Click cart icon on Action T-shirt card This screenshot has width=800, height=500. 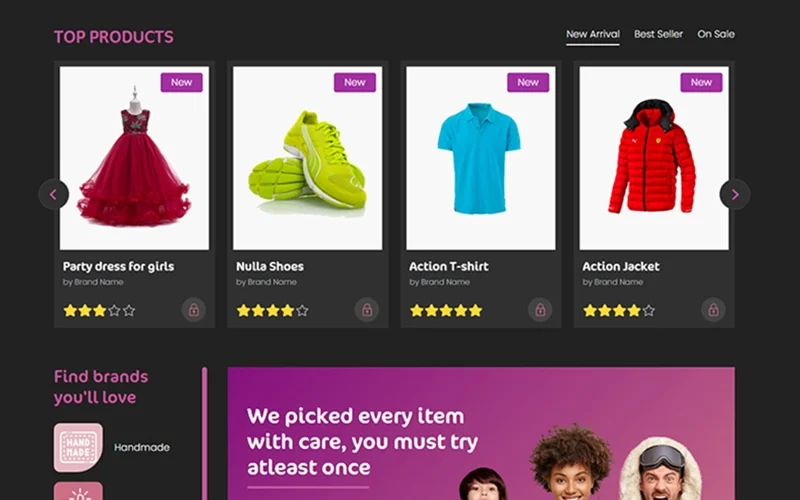tap(540, 310)
